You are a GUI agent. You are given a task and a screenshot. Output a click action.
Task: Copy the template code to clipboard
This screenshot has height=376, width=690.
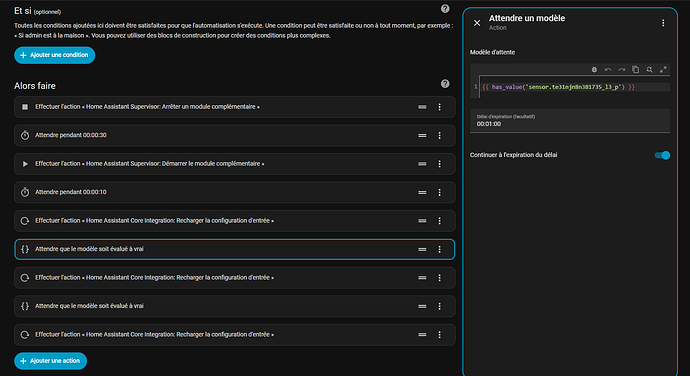[x=635, y=70]
